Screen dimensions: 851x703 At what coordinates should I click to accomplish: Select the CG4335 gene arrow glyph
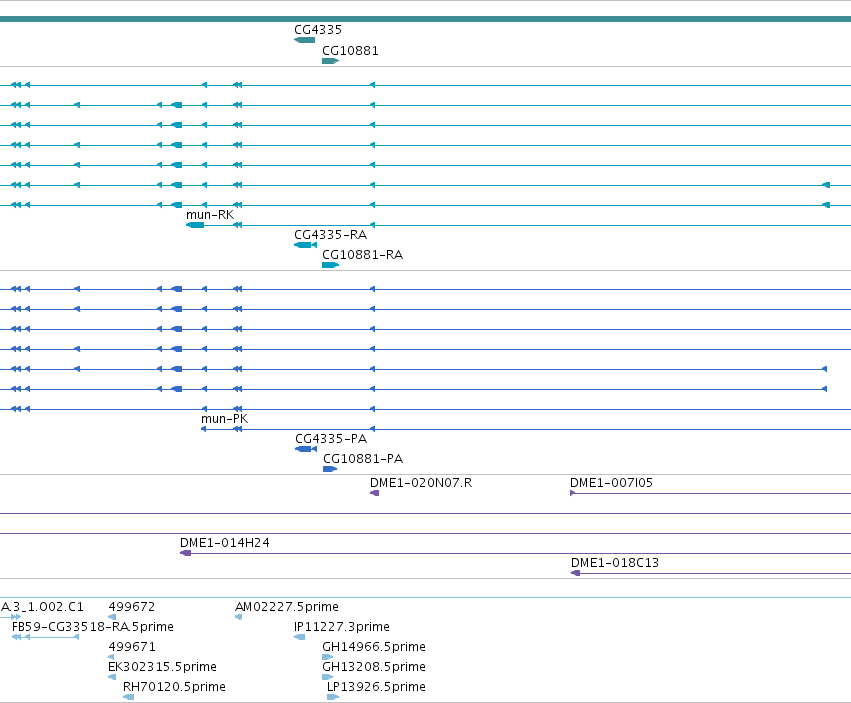point(304,40)
